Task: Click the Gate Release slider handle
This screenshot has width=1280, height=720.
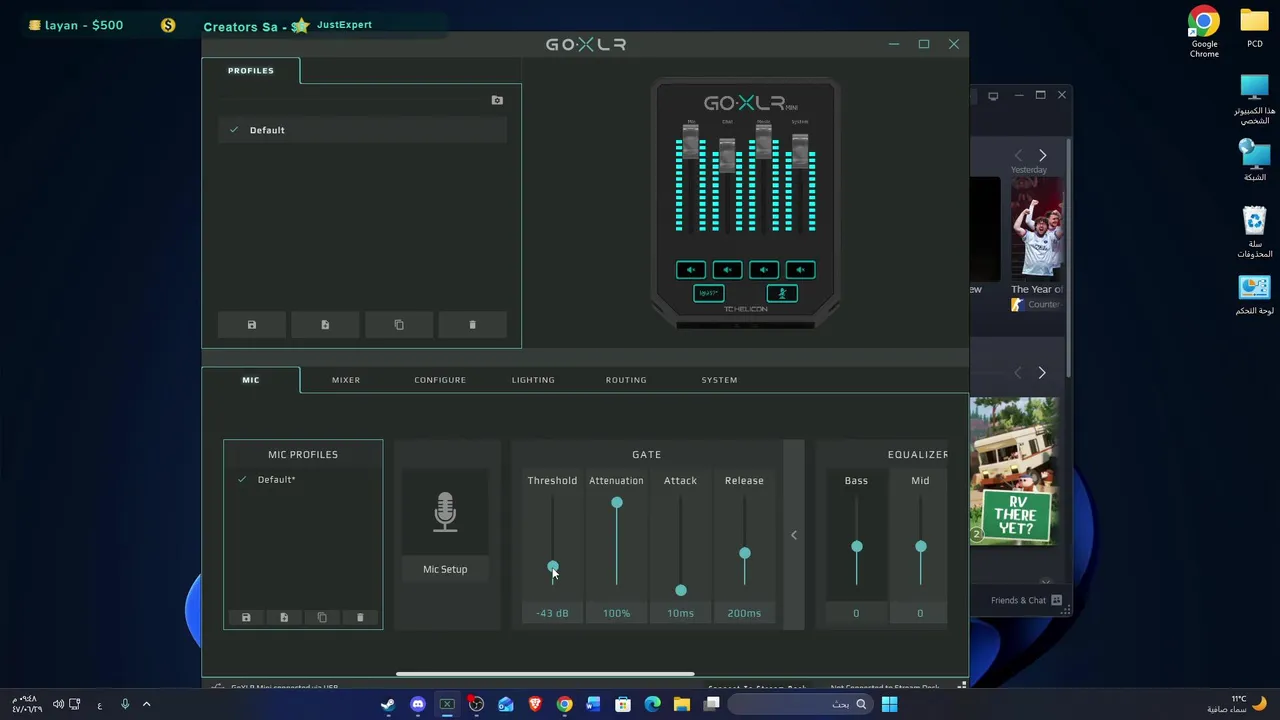Action: click(745, 553)
